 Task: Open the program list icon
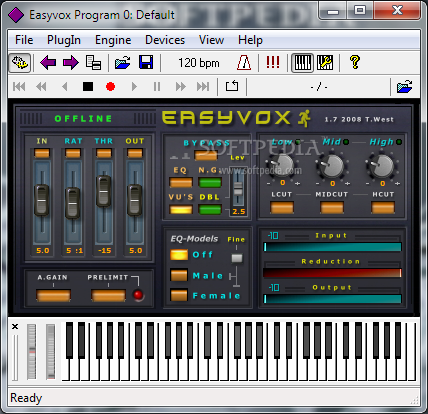(93, 63)
